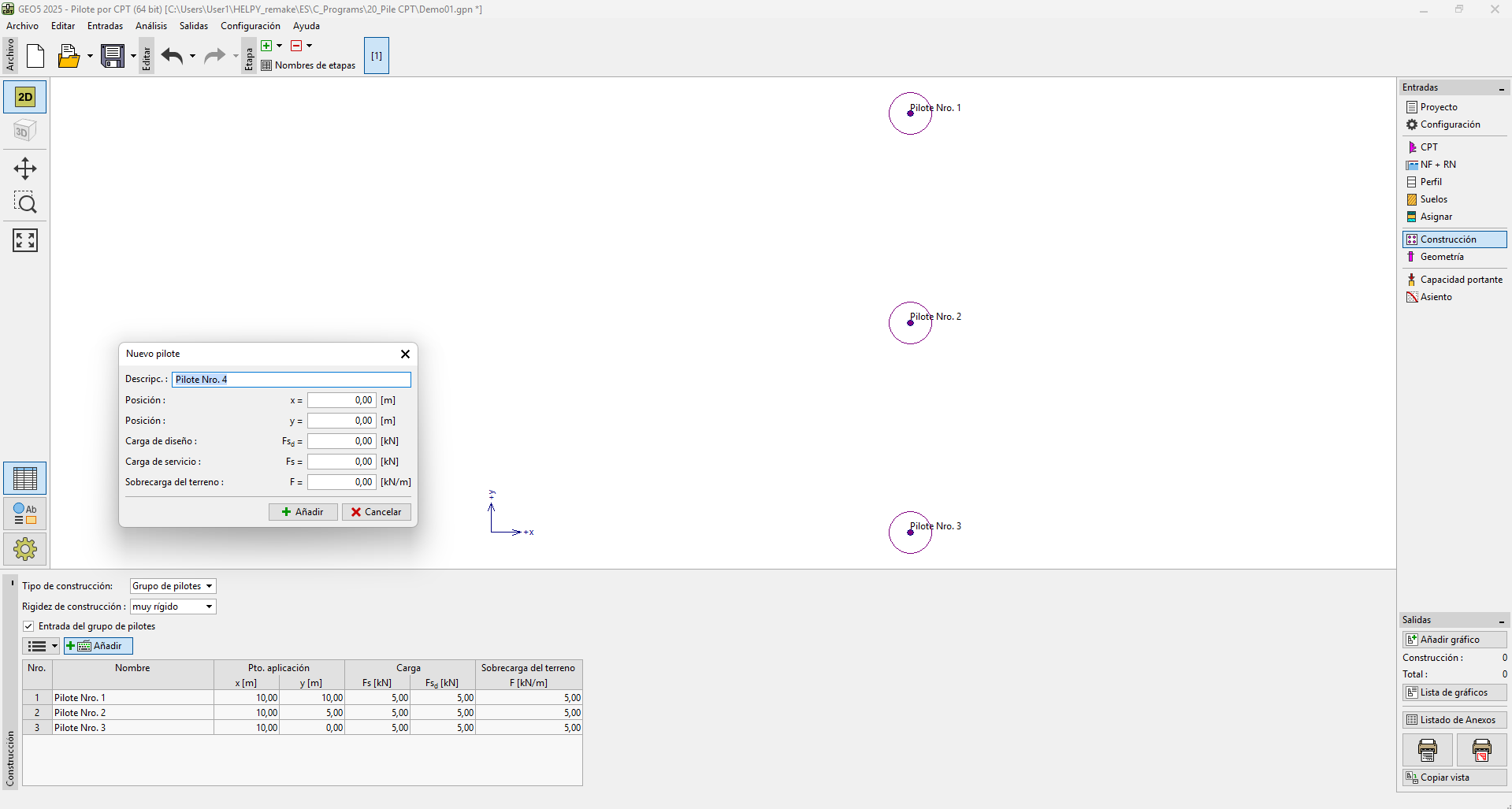Click Cancelar in the dialog
Image resolution: width=1512 pixels, height=809 pixels.
pos(377,512)
